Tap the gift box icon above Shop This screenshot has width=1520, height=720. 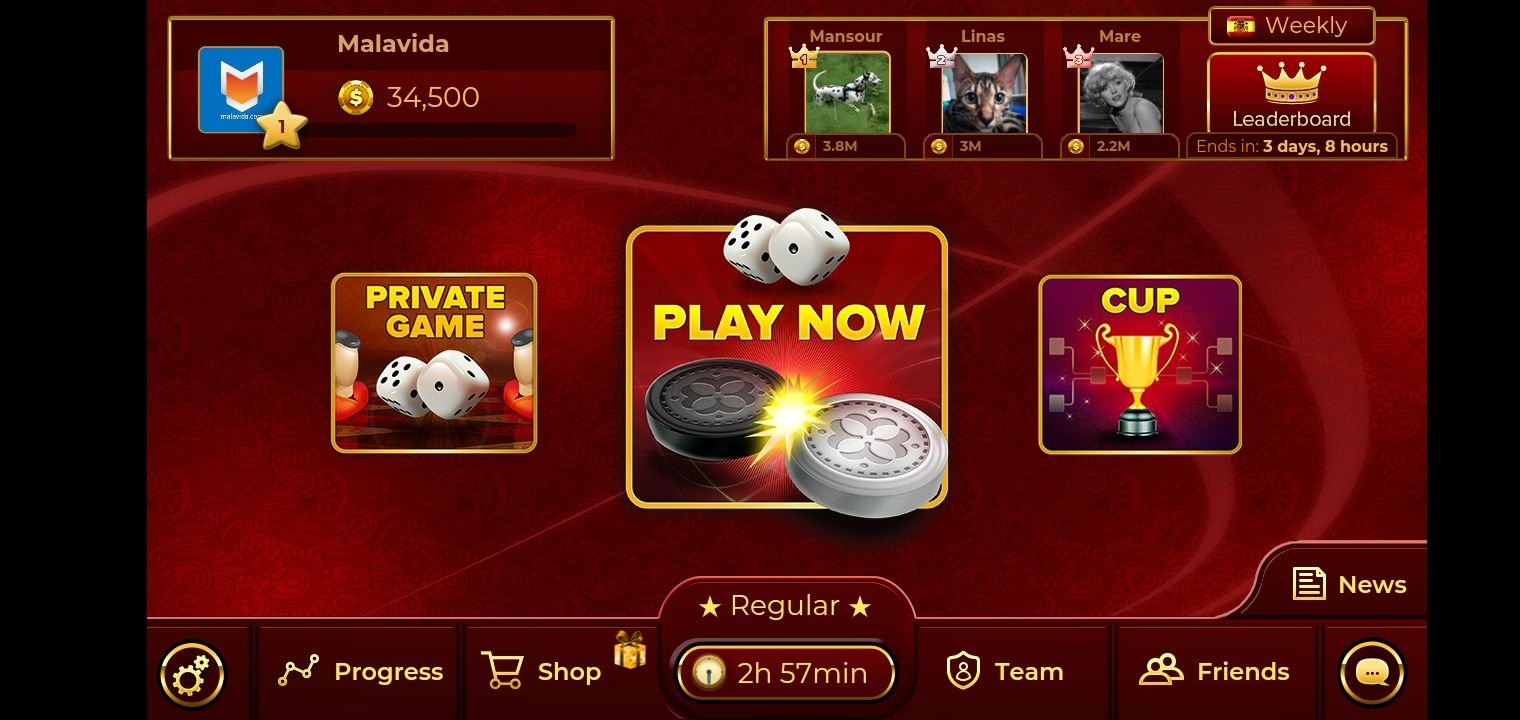(630, 650)
